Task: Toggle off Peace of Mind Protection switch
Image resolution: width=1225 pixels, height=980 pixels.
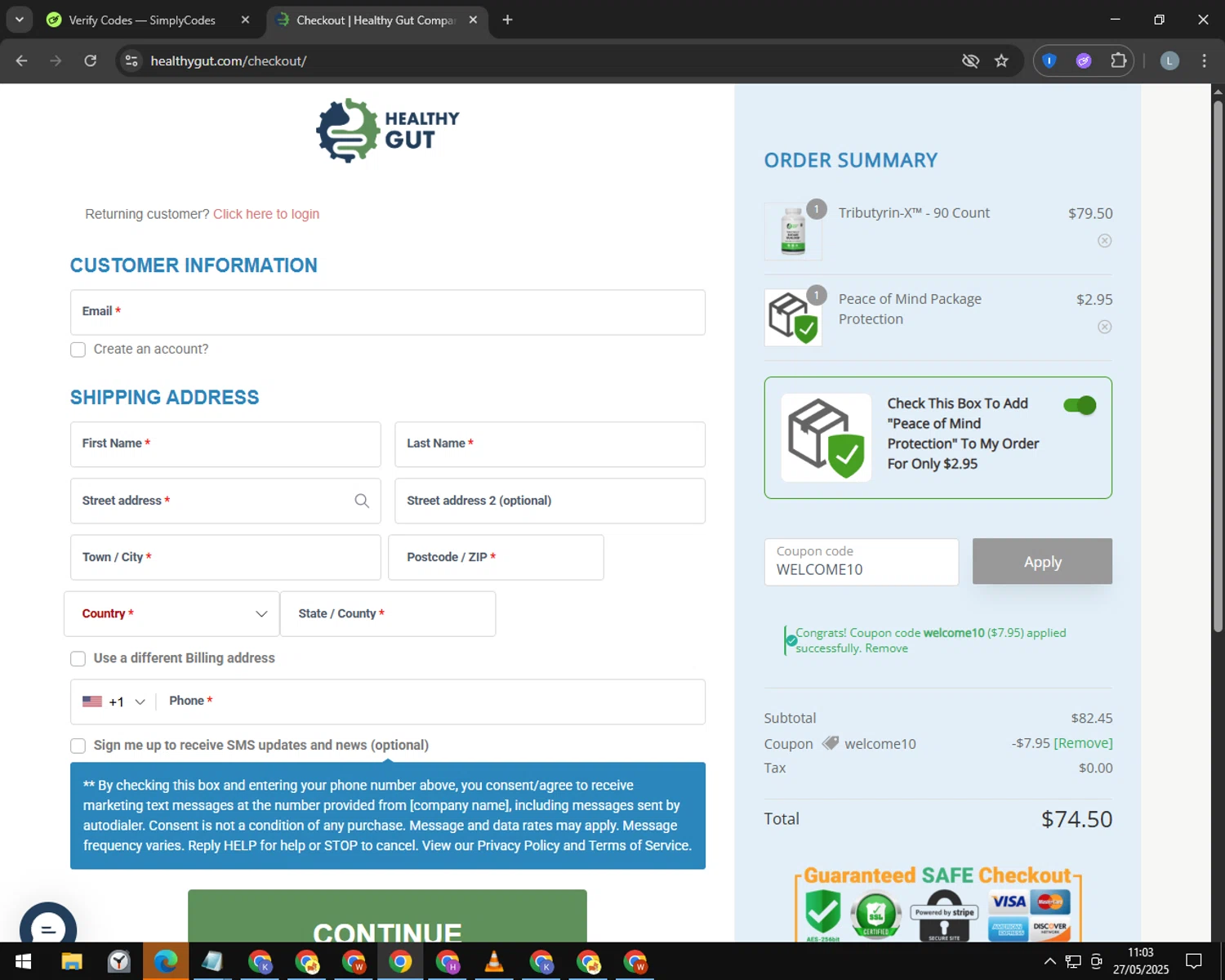Action: tap(1080, 405)
